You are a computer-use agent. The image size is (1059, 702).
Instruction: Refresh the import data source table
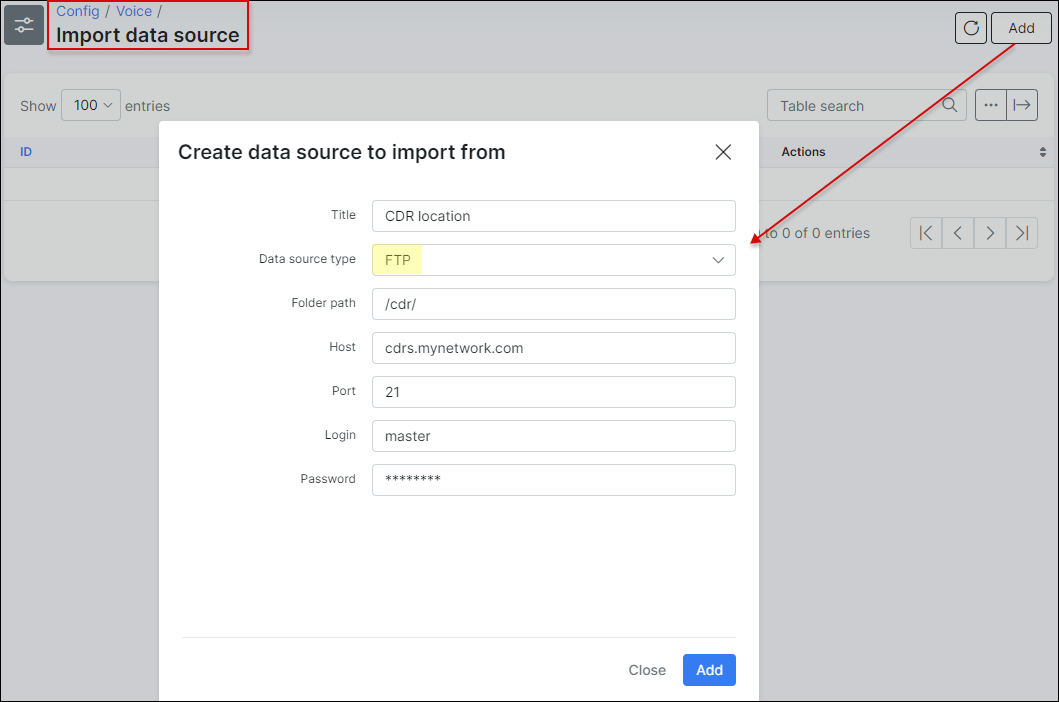click(x=970, y=28)
